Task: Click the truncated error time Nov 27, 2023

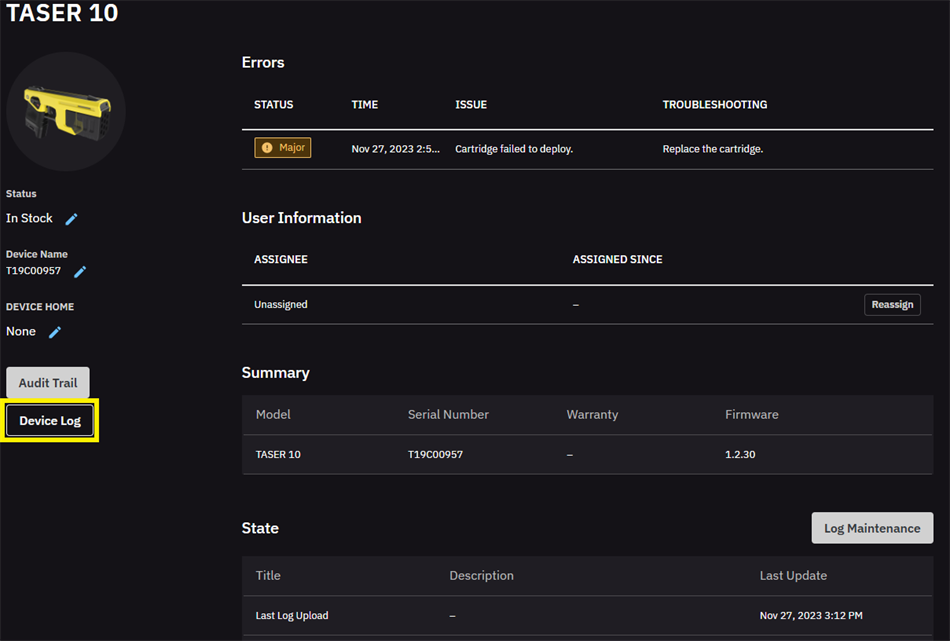Action: (x=395, y=149)
